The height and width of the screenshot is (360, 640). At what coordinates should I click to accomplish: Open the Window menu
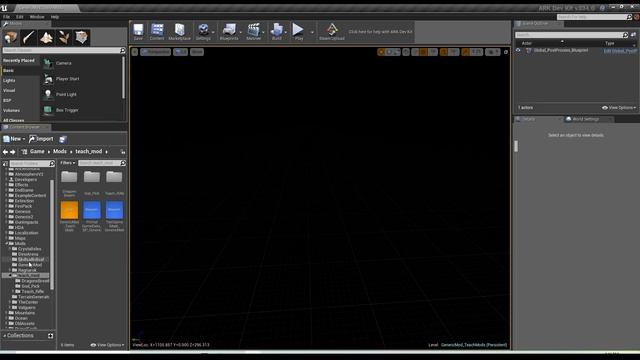[x=37, y=17]
